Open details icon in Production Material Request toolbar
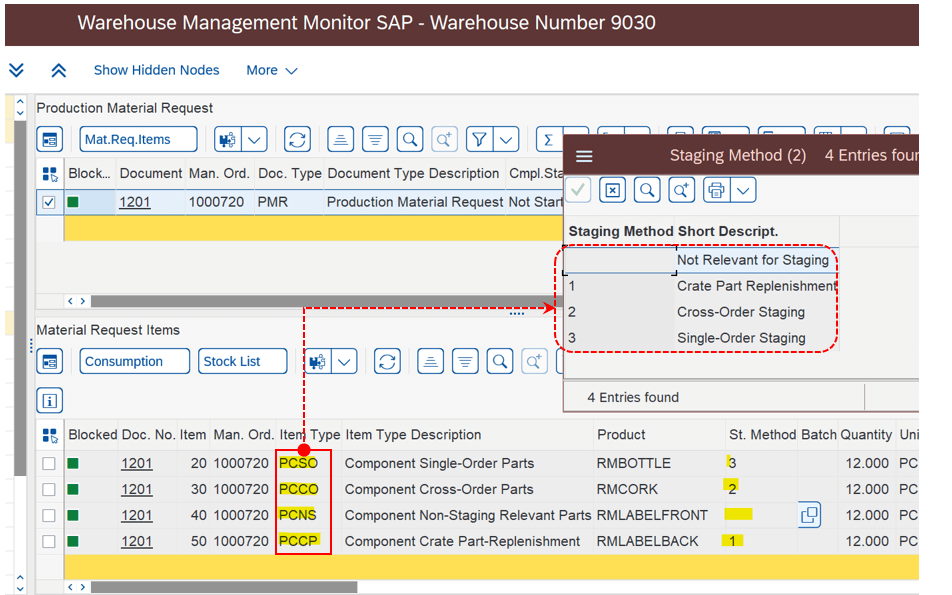This screenshot has height=595, width=952. [x=50, y=140]
